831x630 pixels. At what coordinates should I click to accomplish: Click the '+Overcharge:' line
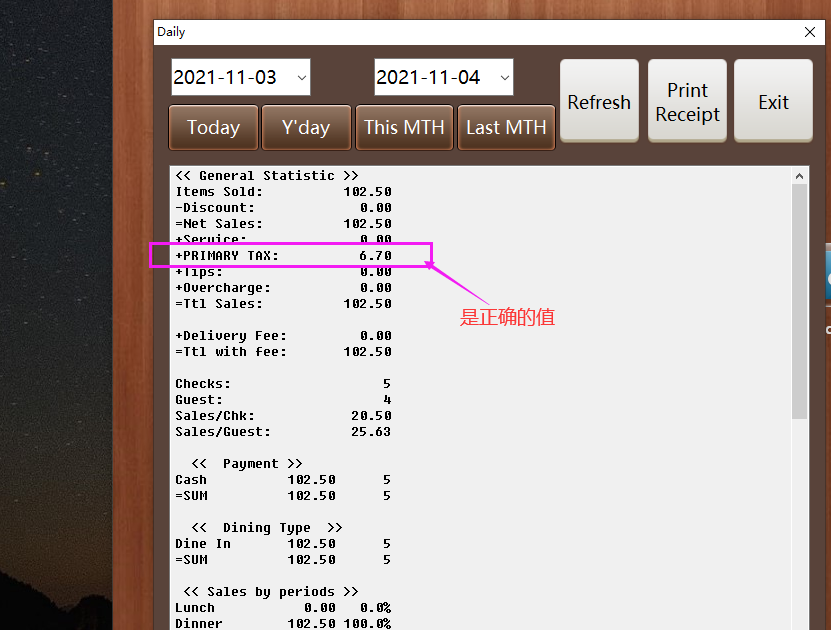pos(284,288)
